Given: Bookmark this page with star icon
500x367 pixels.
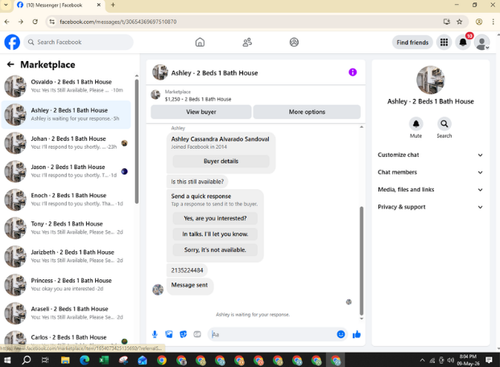Looking at the screenshot, I should (459, 22).
